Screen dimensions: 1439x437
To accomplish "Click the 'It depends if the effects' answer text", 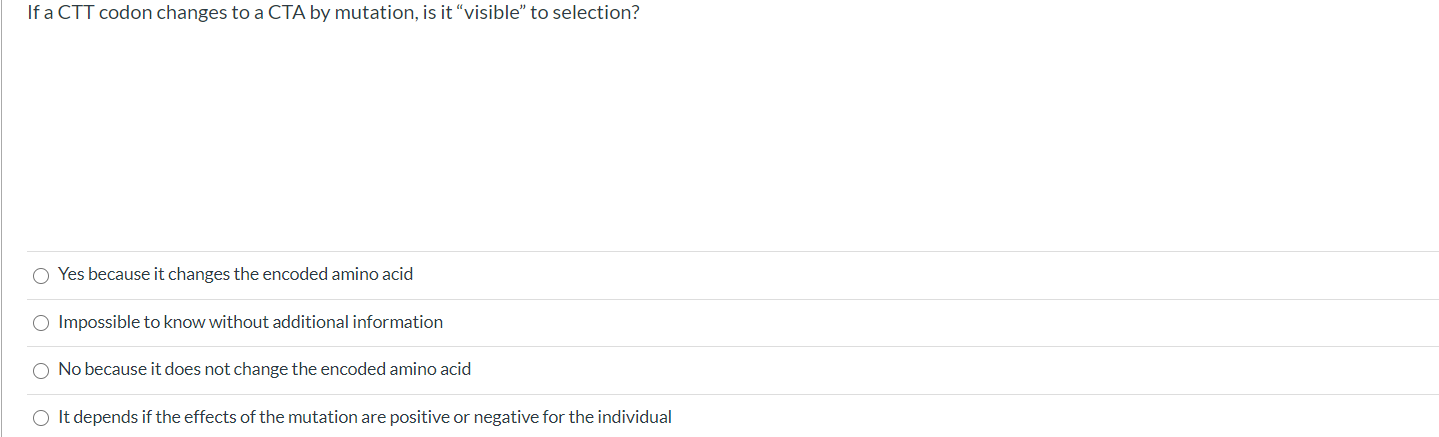I will point(364,417).
